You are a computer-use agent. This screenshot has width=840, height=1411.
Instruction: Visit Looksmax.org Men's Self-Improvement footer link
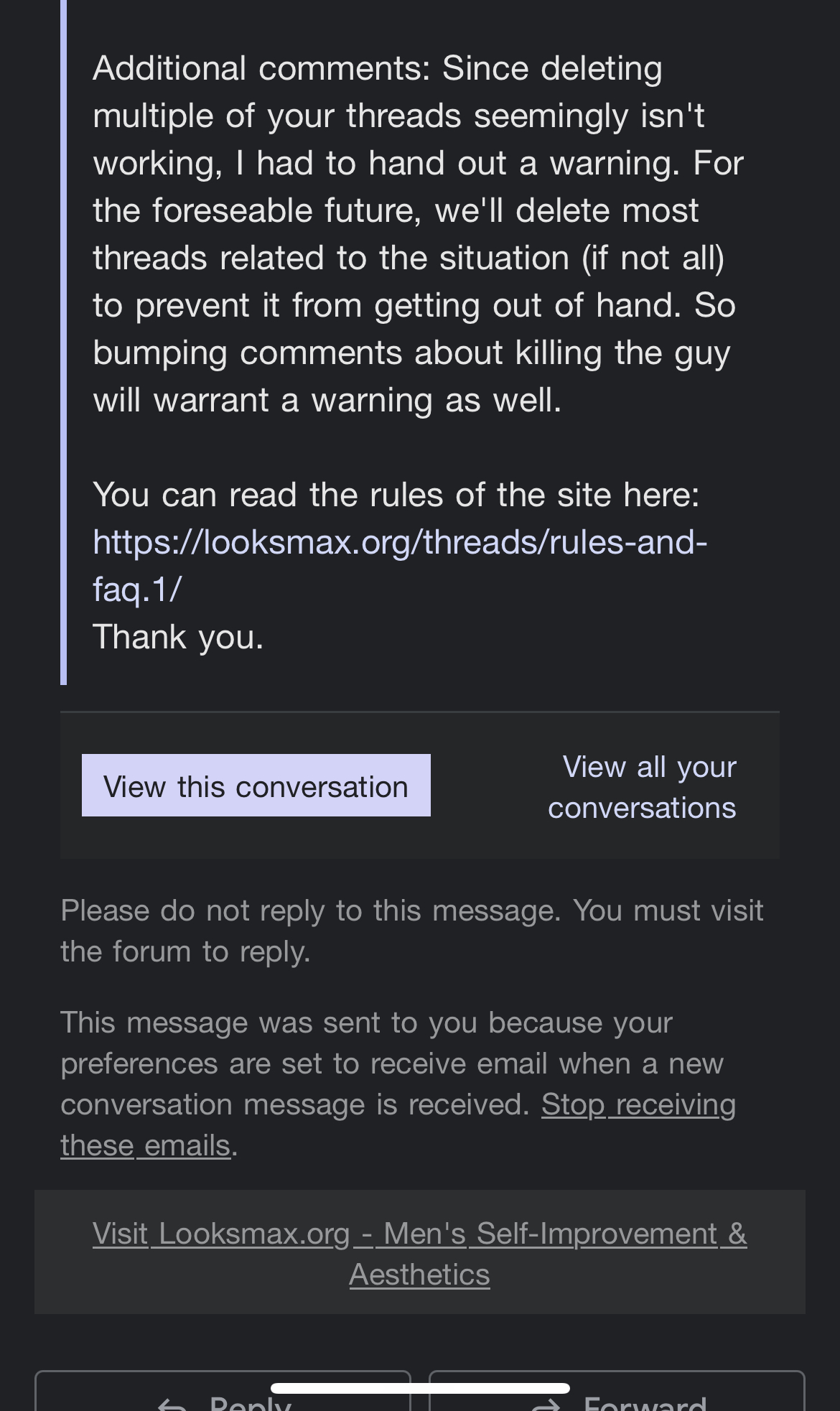click(420, 1254)
